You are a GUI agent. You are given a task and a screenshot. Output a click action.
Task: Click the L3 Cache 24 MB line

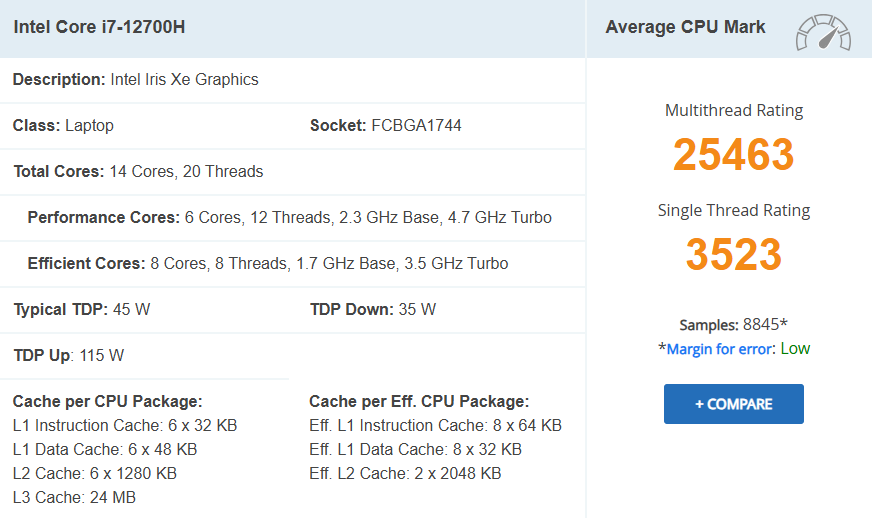pyautogui.click(x=74, y=497)
